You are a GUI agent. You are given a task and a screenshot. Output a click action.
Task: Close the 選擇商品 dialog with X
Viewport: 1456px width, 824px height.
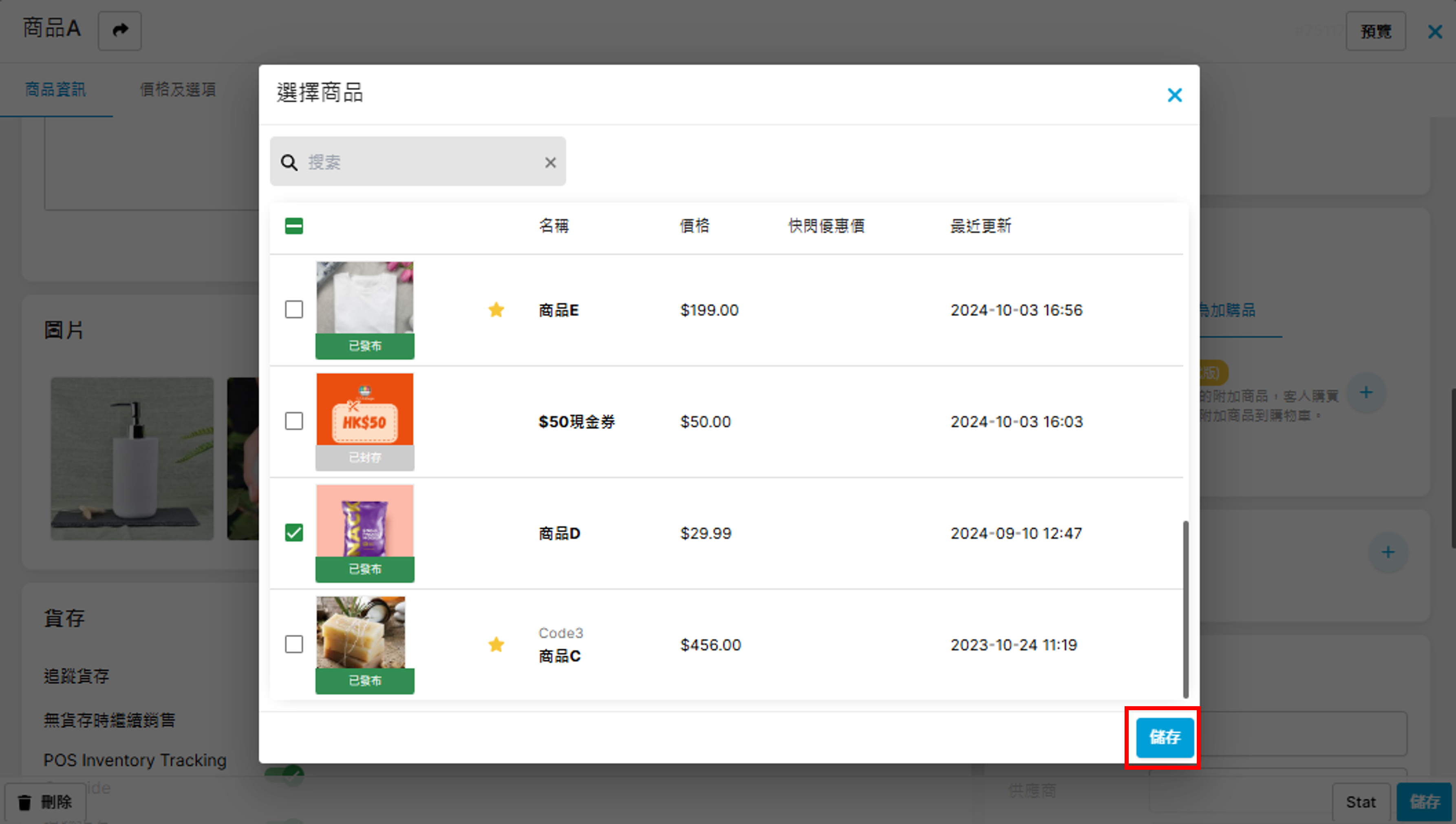(1174, 95)
